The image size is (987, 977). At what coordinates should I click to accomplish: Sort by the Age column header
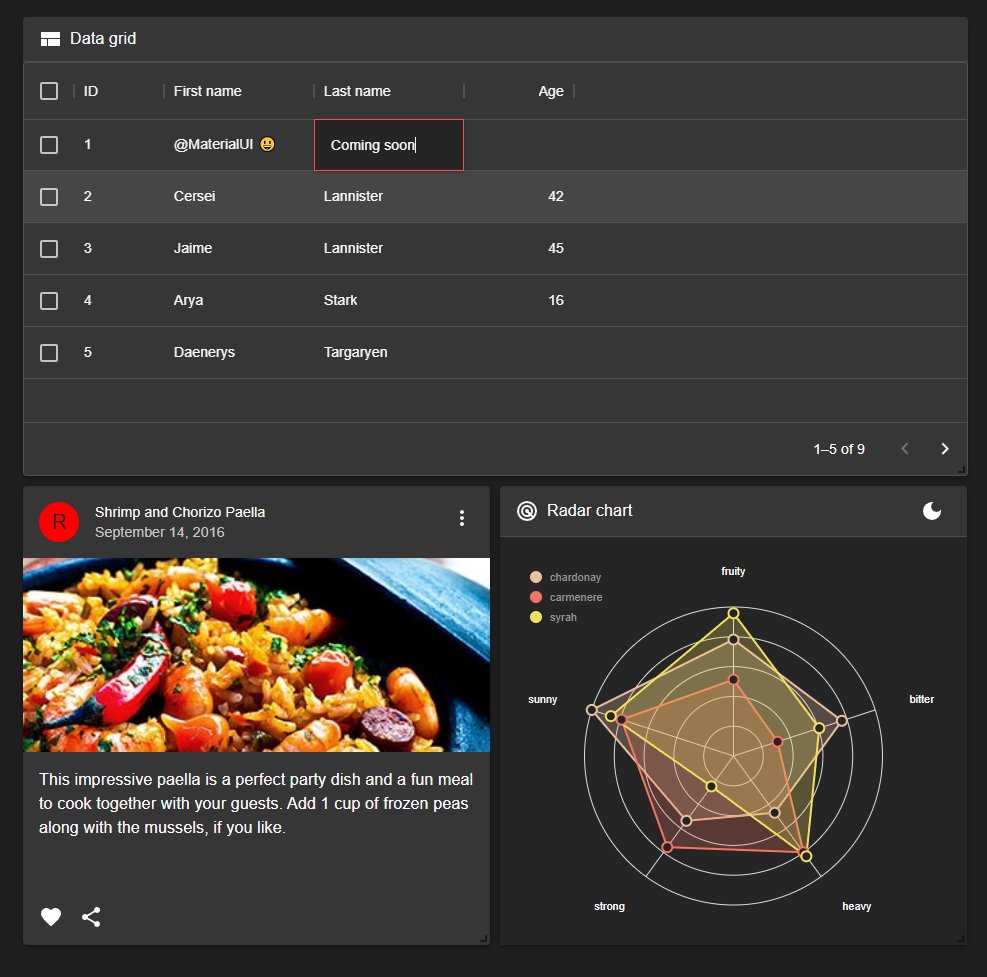(x=551, y=91)
